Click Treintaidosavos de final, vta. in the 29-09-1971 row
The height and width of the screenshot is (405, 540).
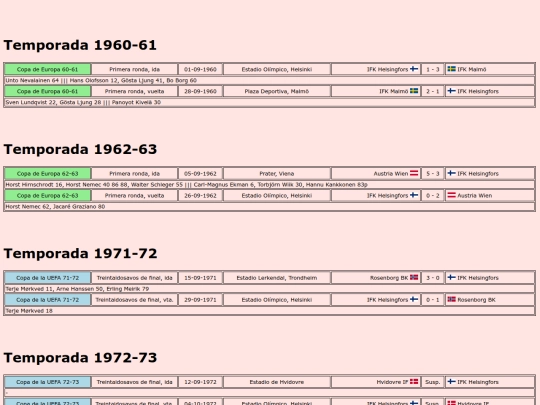click(135, 300)
